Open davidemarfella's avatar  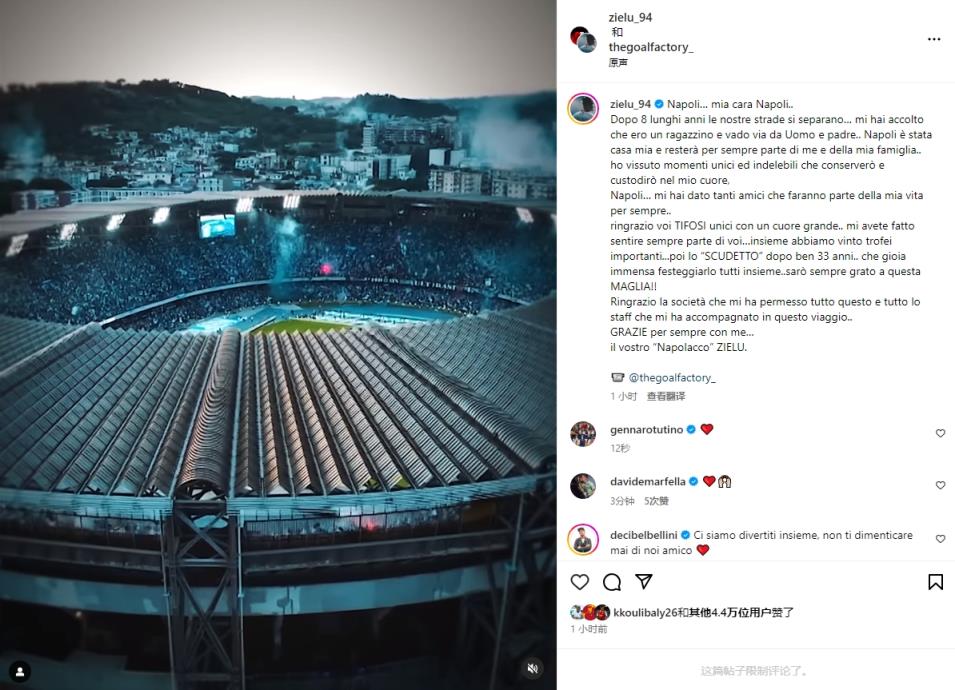point(583,486)
